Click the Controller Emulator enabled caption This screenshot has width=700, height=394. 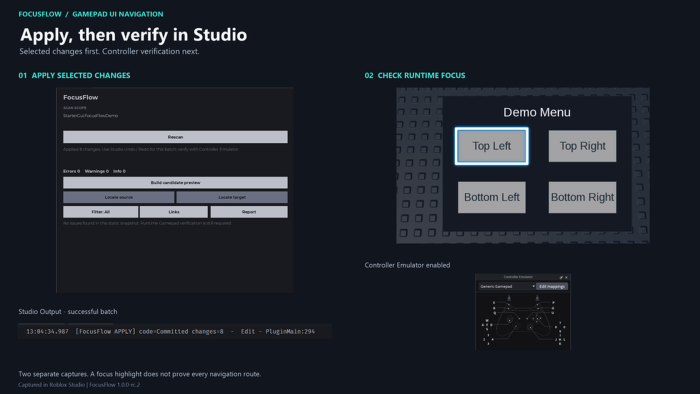click(407, 265)
